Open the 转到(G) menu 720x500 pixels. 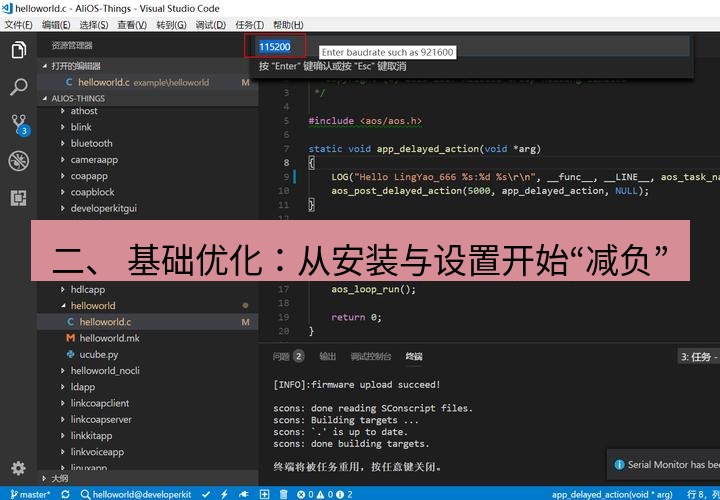[x=171, y=25]
